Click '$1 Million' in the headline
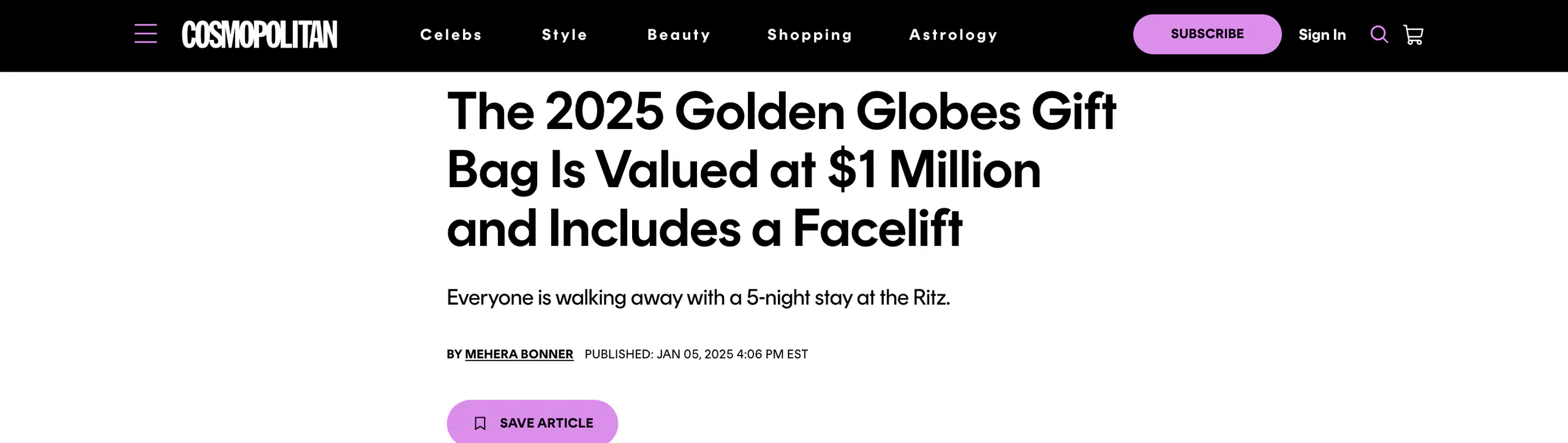1568x443 pixels. point(934,170)
